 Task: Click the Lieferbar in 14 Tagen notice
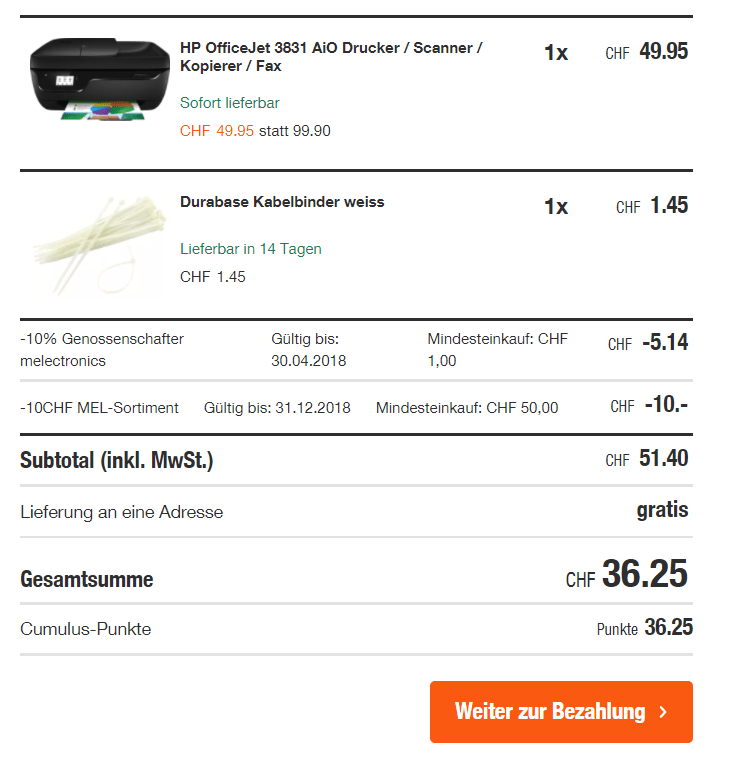point(251,249)
